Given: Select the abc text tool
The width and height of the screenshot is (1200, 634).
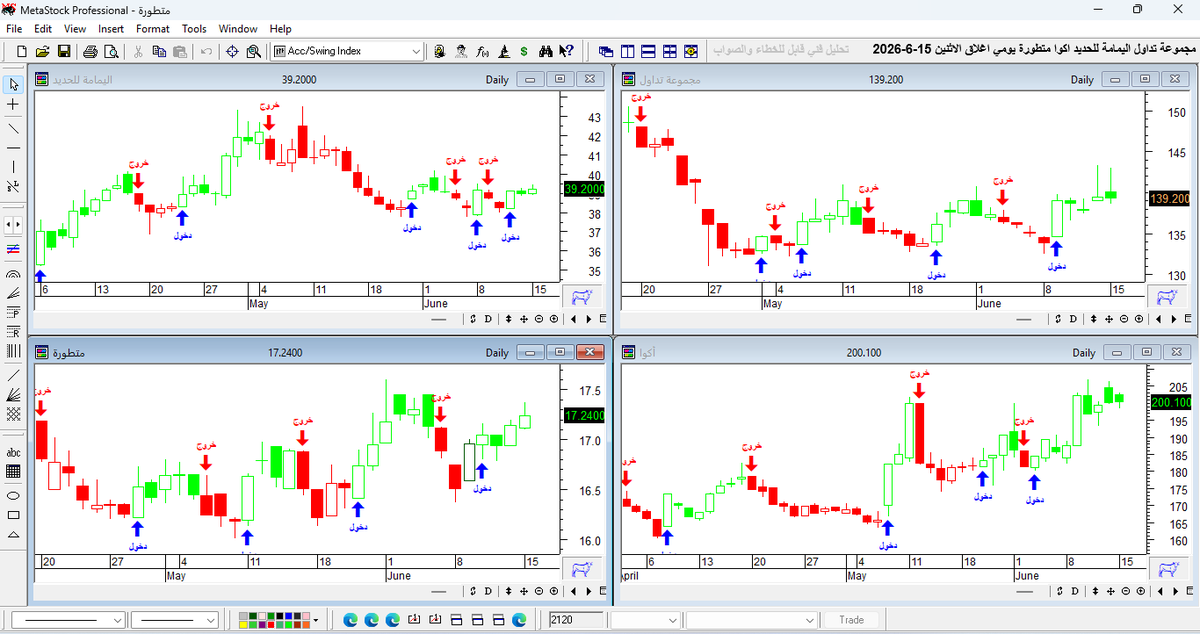Looking at the screenshot, I should pos(13,452).
